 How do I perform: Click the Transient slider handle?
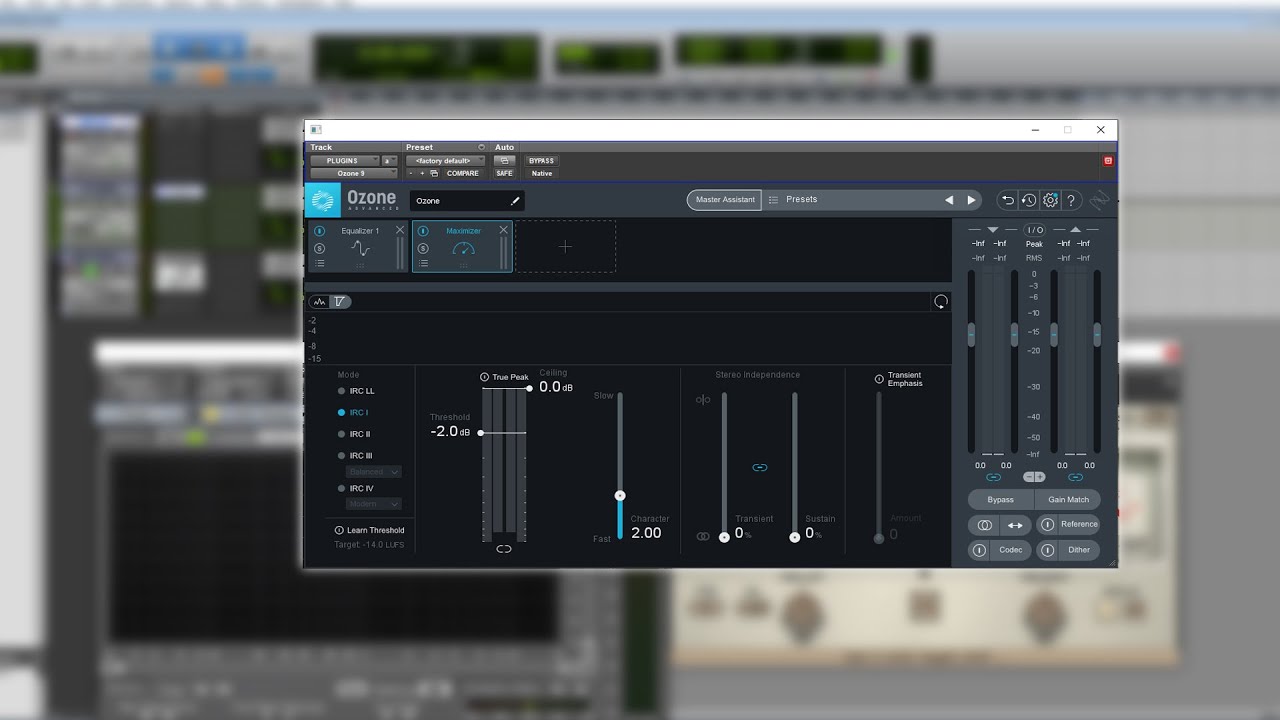(724, 537)
